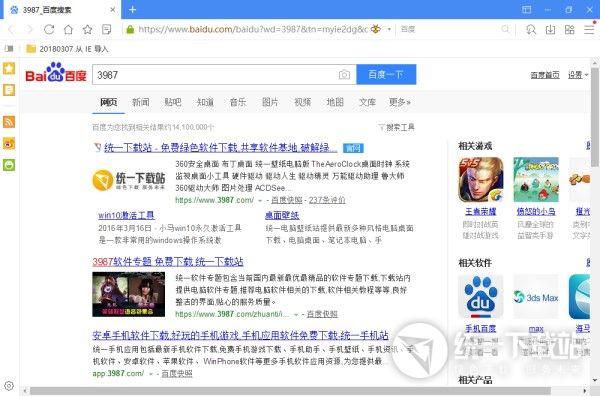The image size is (600, 396).
Task: Open the camera image search icon
Action: 344,75
